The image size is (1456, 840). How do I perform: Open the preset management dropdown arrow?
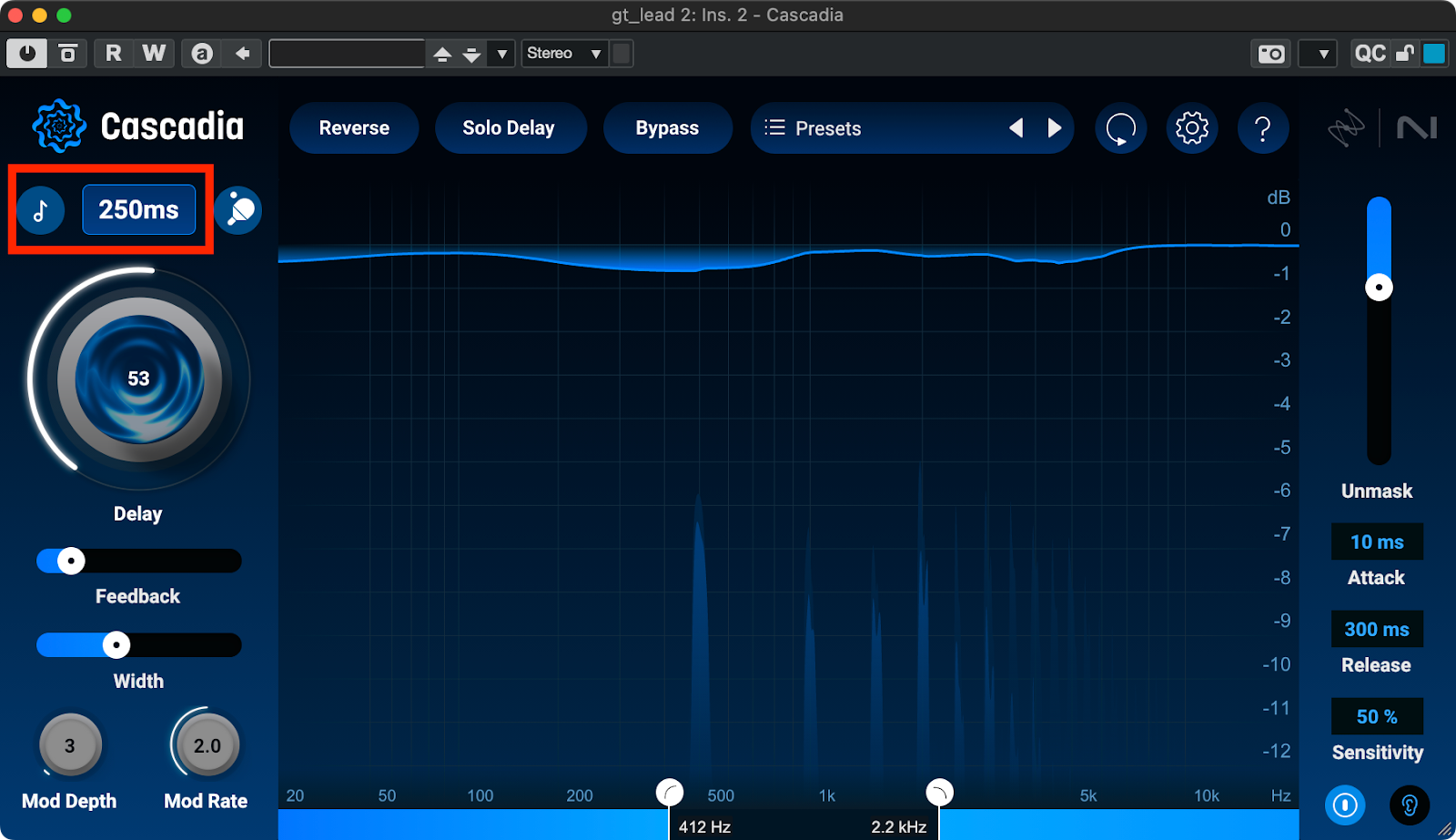(x=501, y=55)
